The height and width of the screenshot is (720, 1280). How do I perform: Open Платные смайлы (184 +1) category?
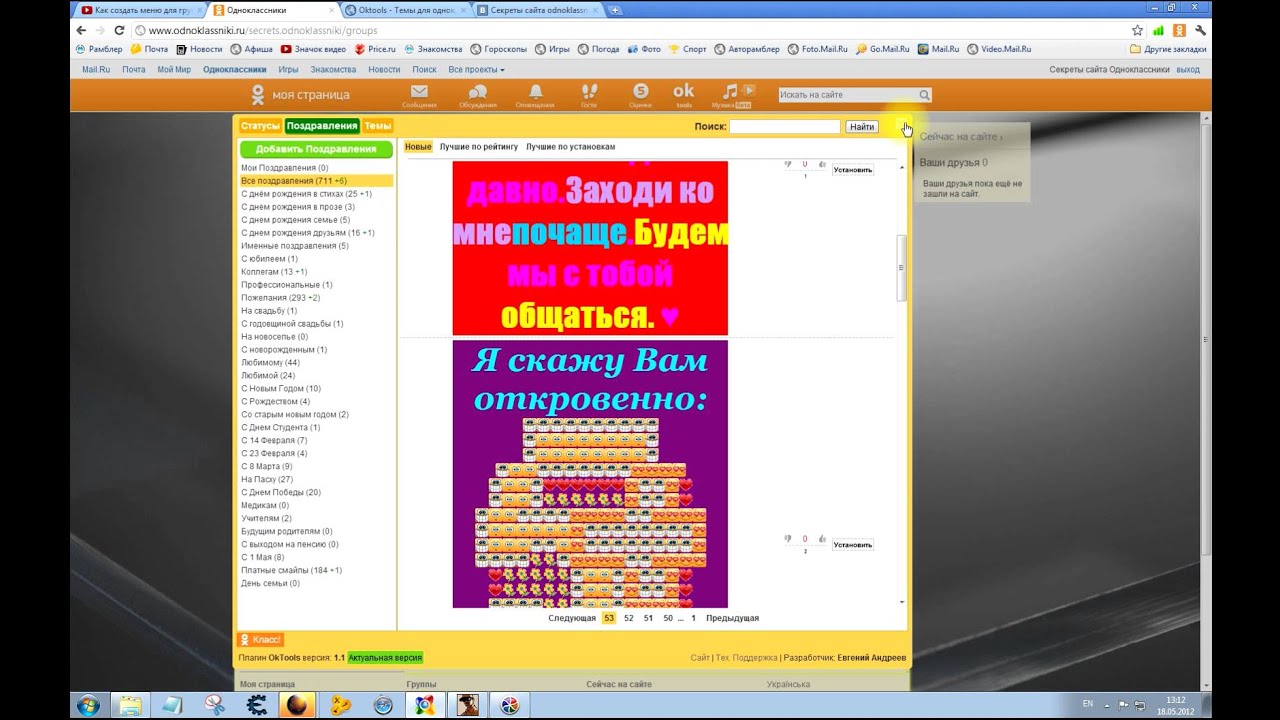291,571
